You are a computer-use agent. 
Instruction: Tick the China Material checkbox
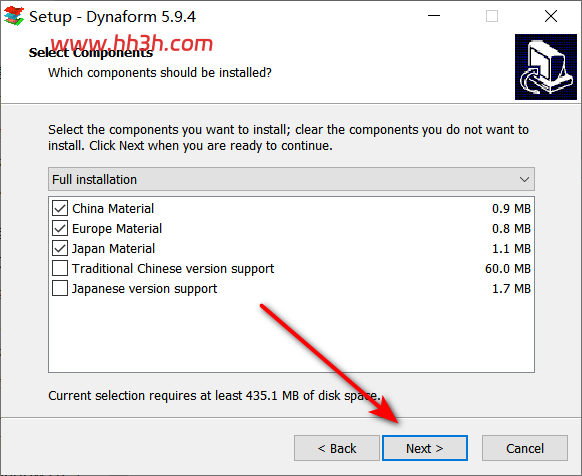pyautogui.click(x=60, y=208)
